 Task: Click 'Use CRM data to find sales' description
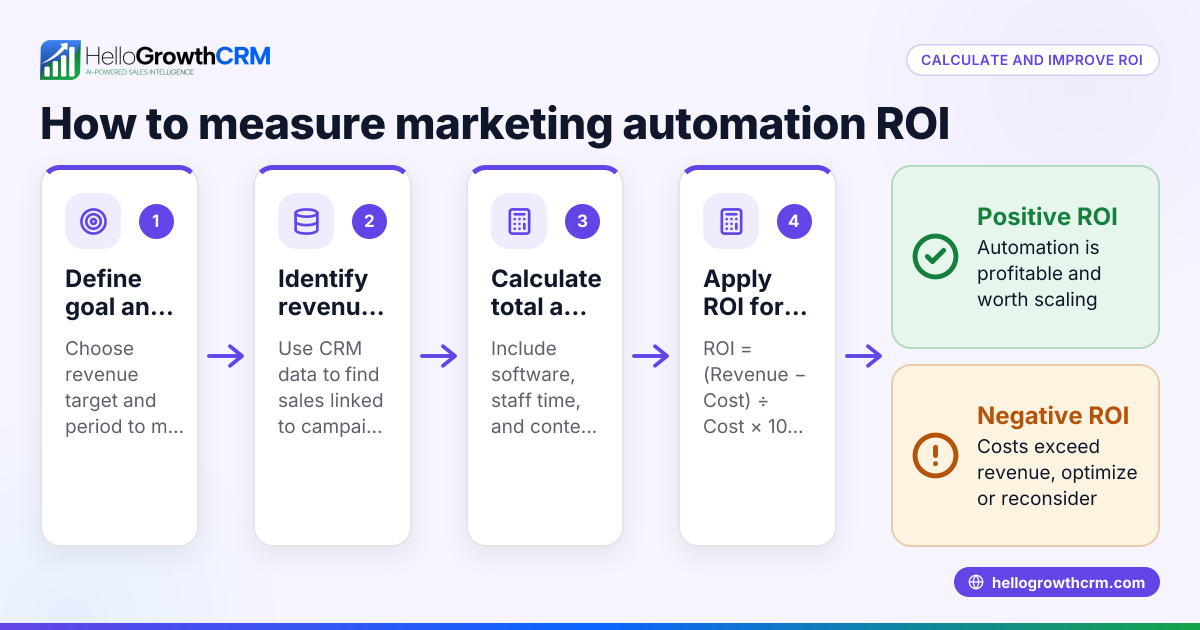point(331,387)
